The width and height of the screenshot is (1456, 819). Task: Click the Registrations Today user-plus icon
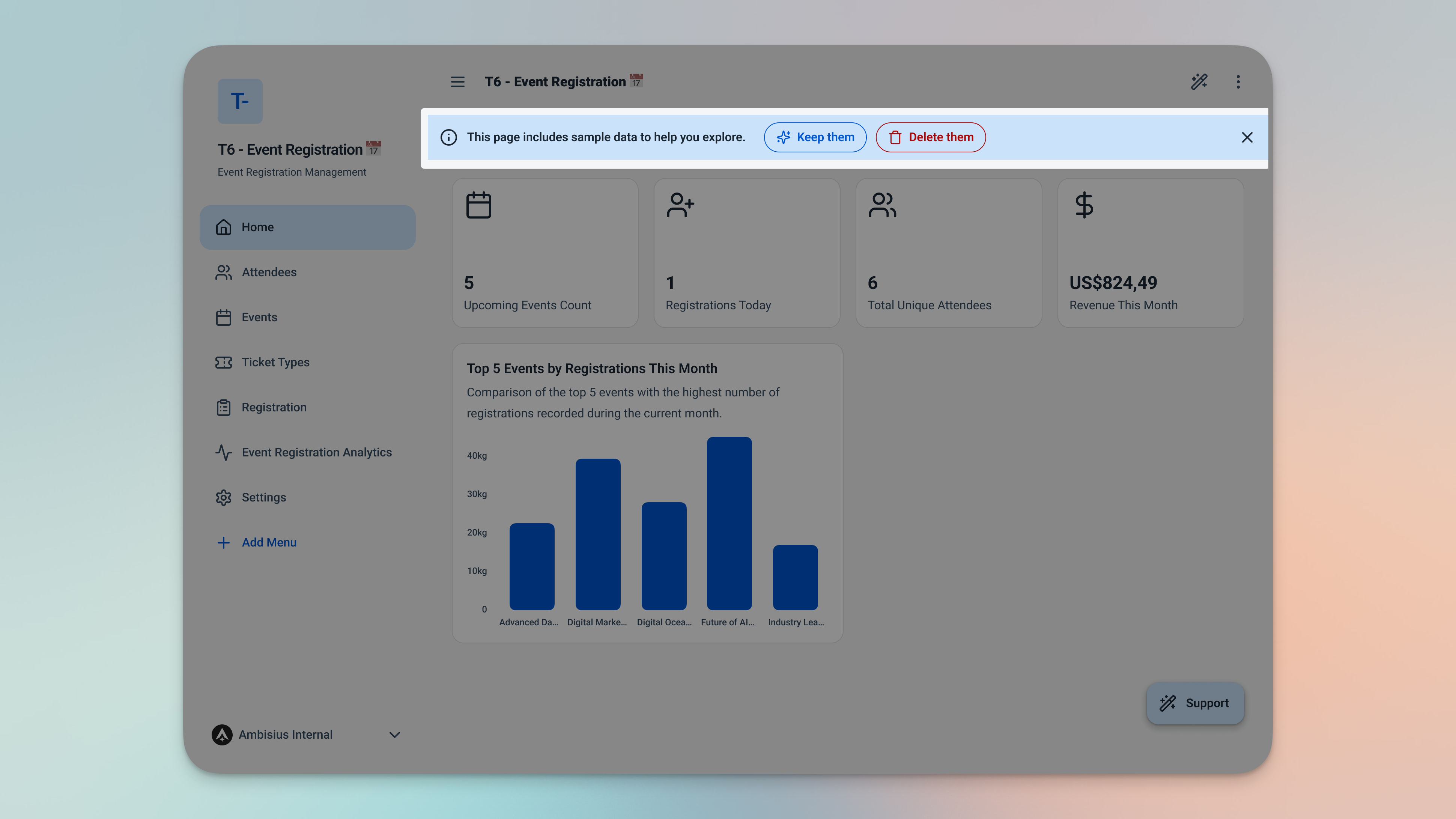(x=680, y=205)
